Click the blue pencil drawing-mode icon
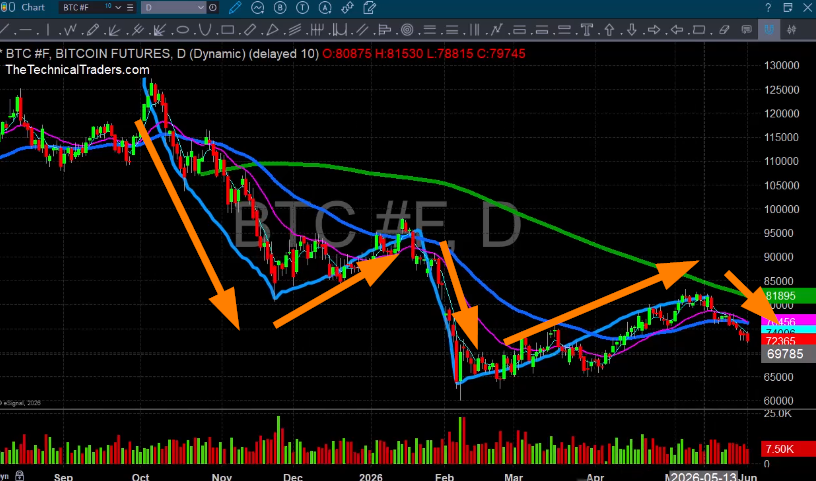 point(235,8)
